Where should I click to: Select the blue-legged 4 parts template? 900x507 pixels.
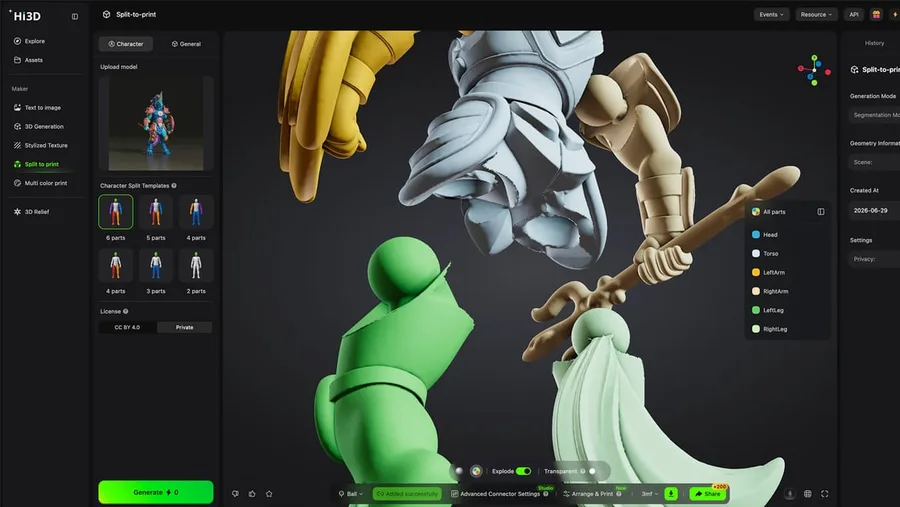(x=196, y=212)
